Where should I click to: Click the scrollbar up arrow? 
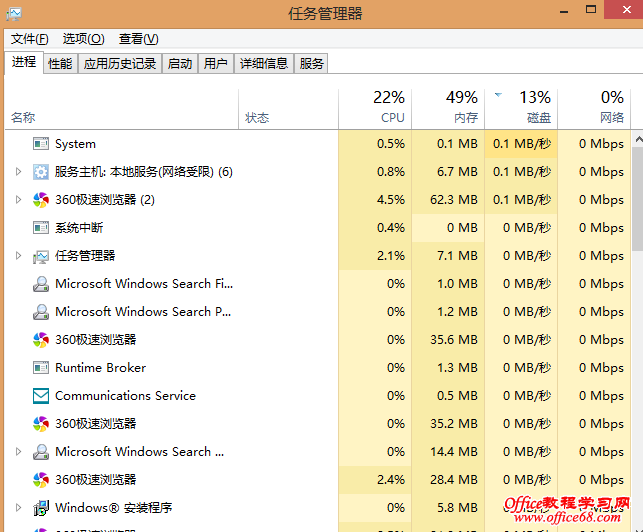(638, 139)
